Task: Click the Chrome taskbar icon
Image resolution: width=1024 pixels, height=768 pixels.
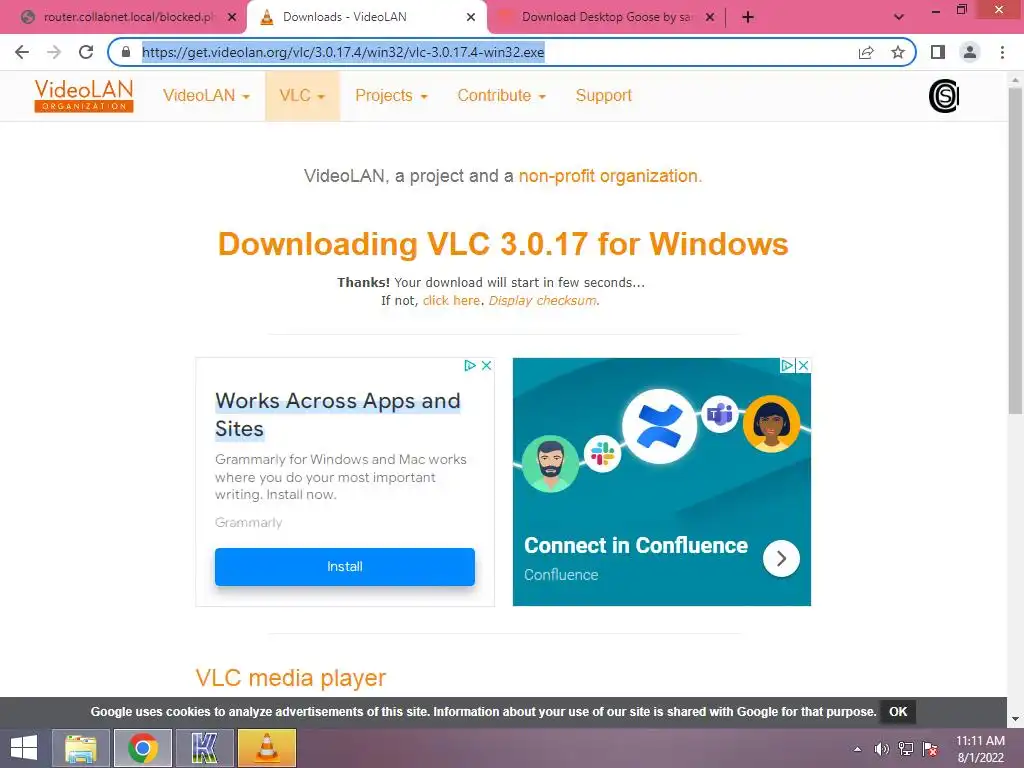Action: point(142,748)
